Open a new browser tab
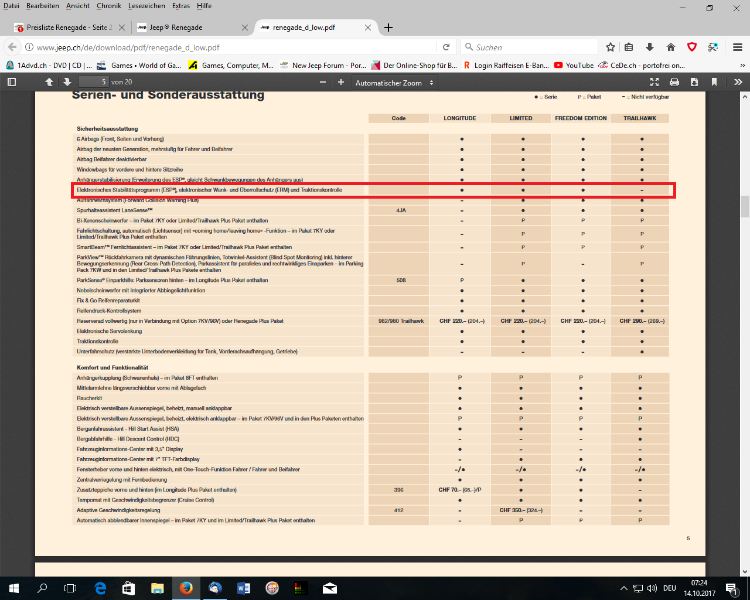This screenshot has width=750, height=600. point(388,27)
